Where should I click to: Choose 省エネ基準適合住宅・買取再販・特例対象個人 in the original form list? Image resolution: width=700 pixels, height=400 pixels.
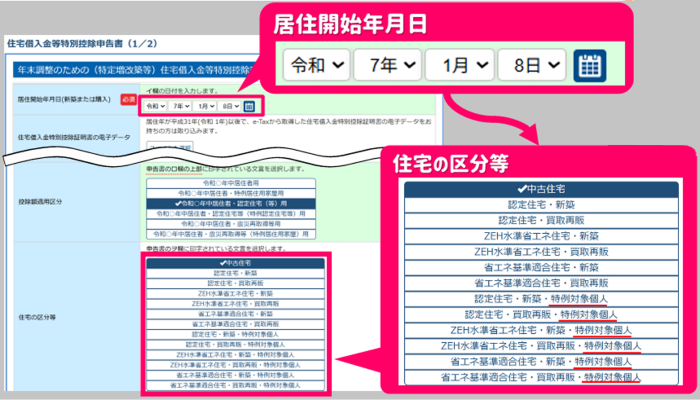click(x=235, y=385)
